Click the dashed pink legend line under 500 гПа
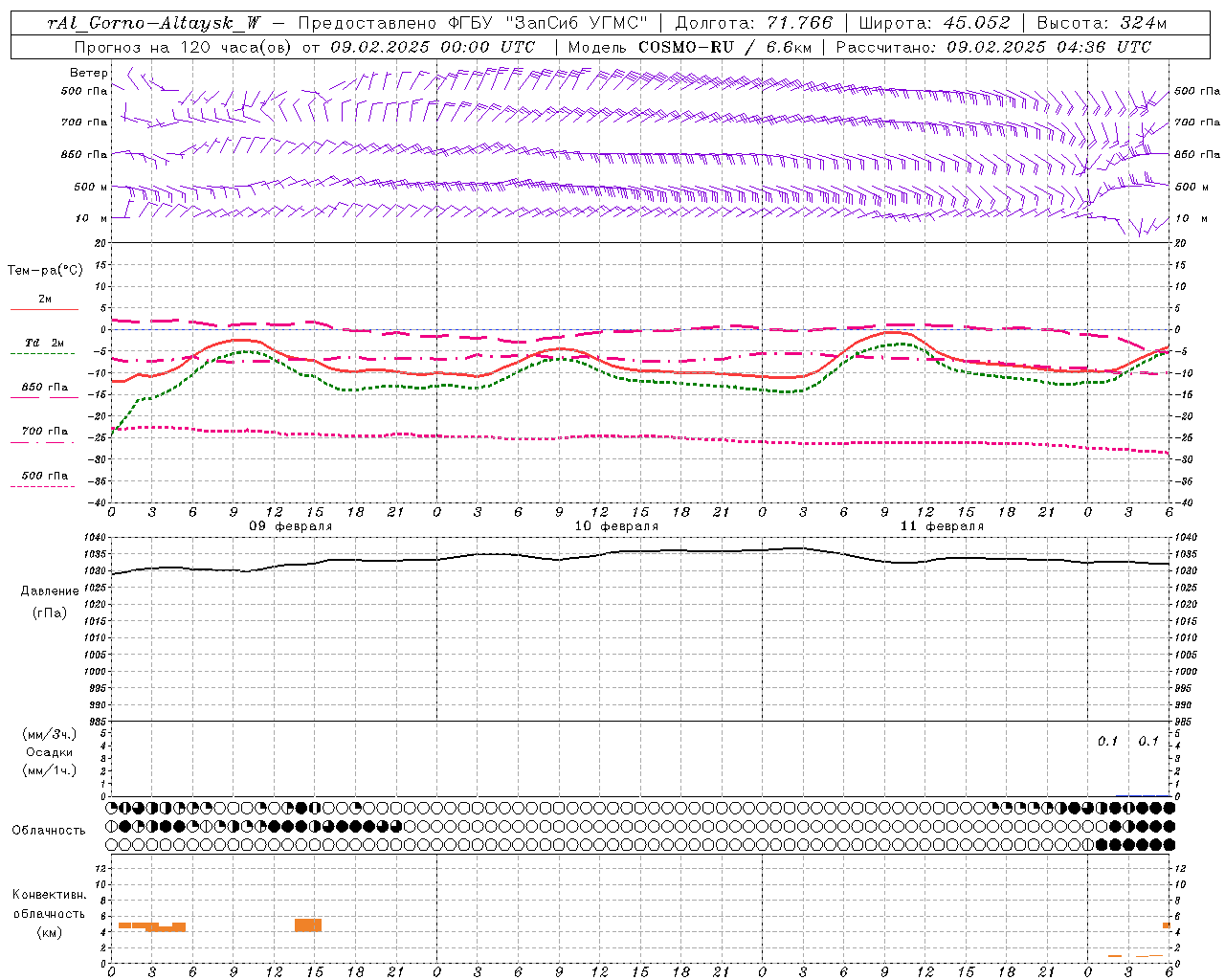 tap(43, 486)
